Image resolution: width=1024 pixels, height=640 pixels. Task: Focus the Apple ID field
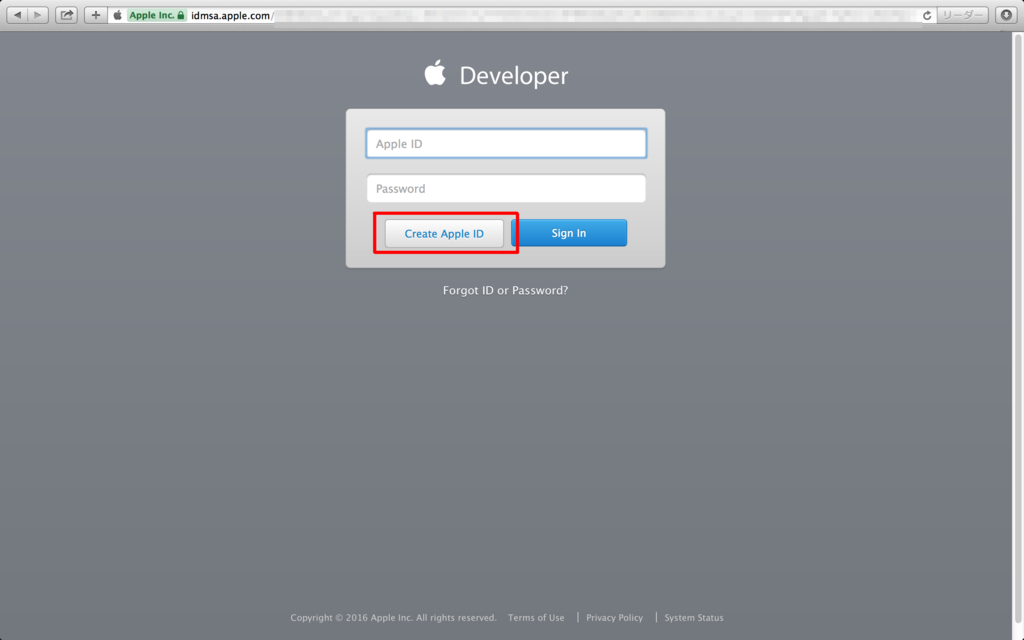pos(506,144)
